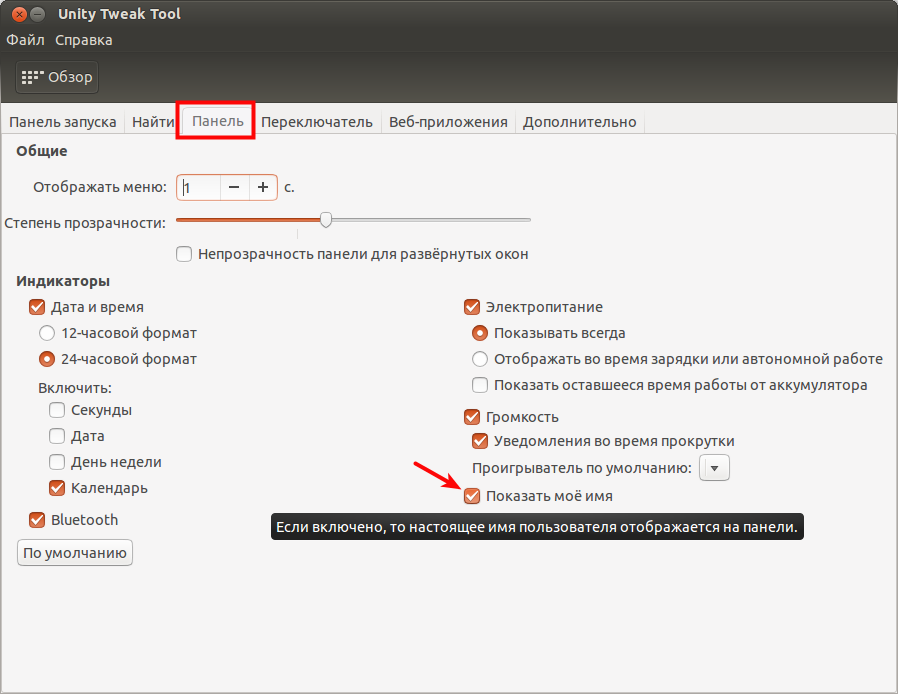
Task: Enable the День недели checkbox
Action: tap(57, 462)
